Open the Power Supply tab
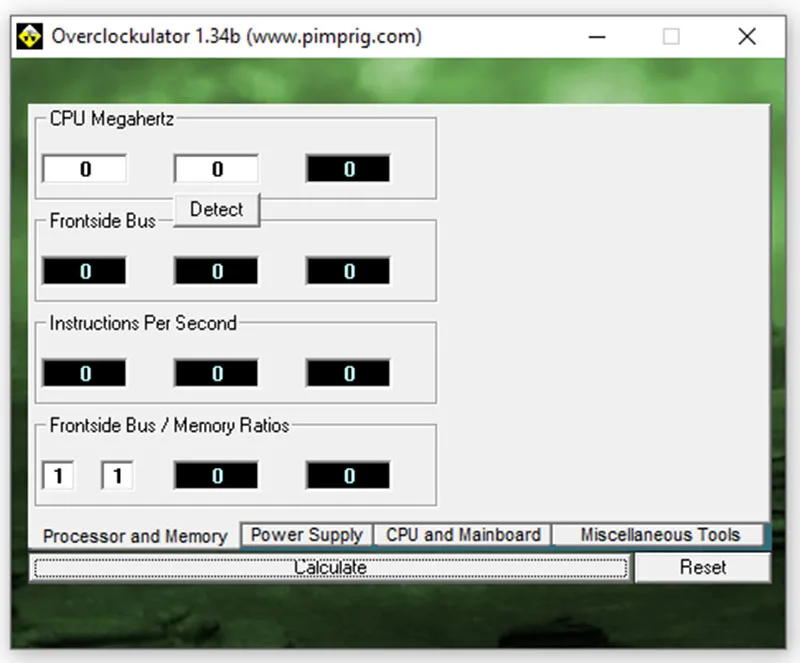 307,535
